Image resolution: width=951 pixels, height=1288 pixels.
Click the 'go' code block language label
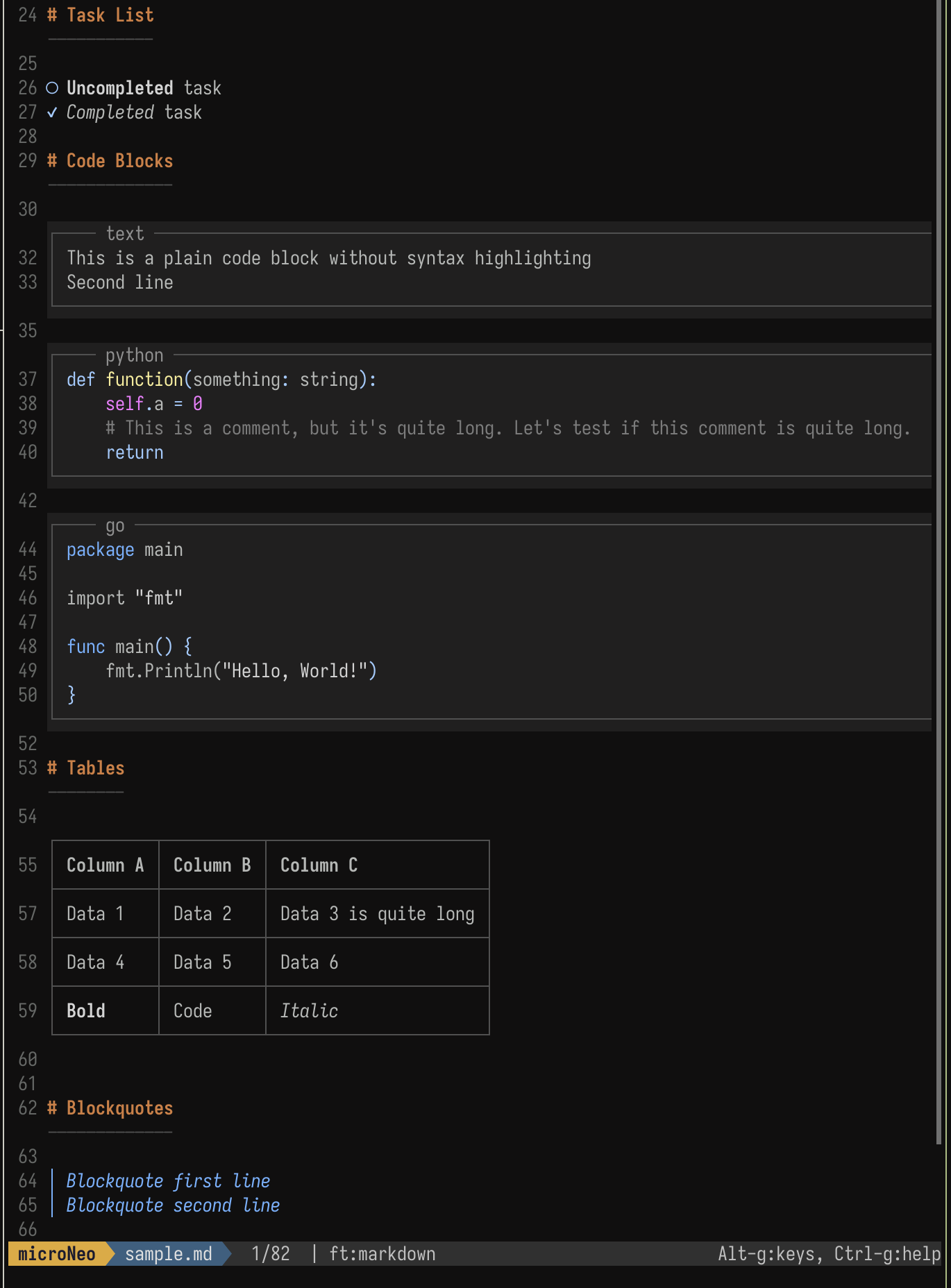pos(115,526)
